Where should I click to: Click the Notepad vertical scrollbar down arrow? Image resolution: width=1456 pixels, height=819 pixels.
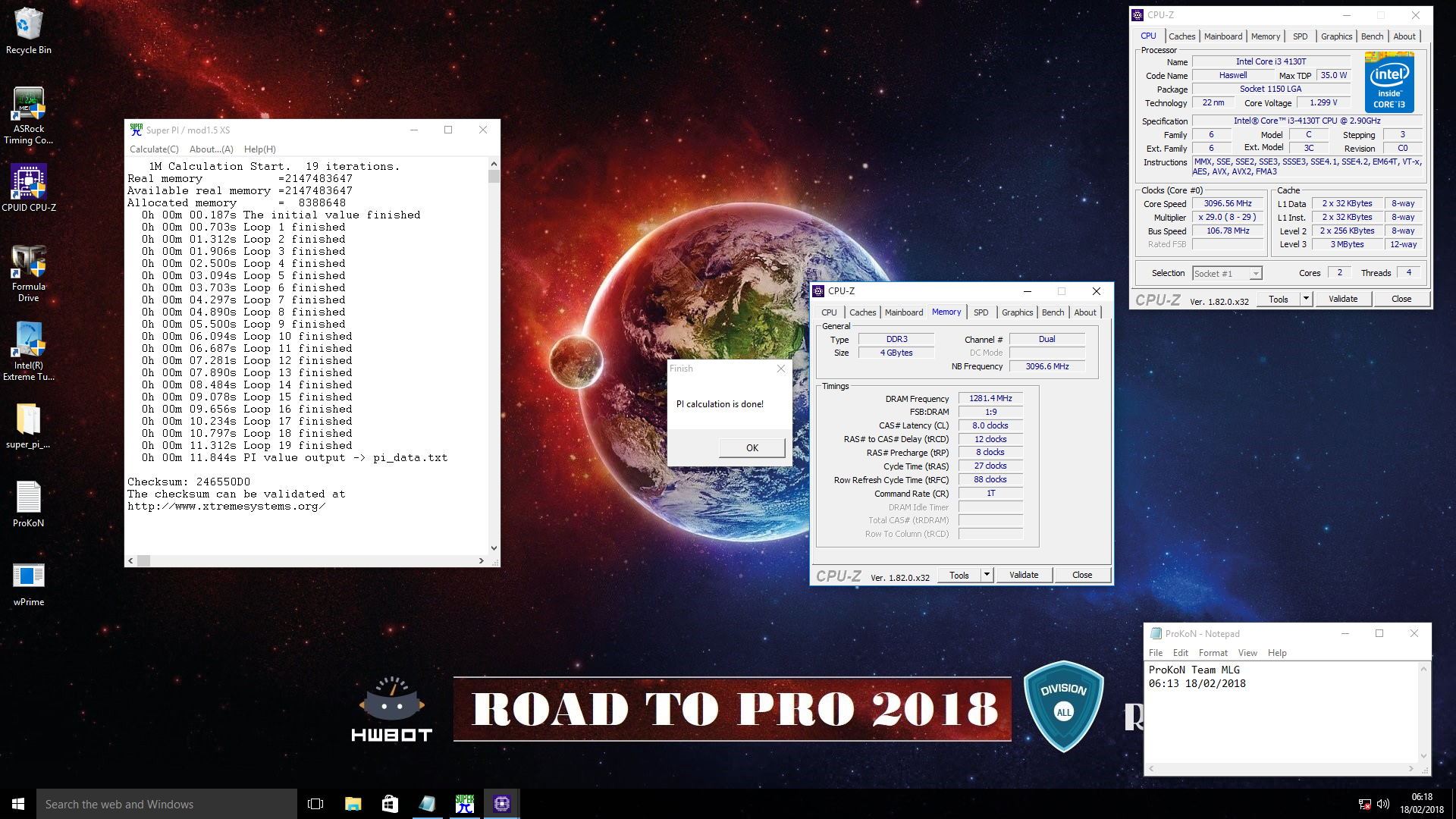1423,756
